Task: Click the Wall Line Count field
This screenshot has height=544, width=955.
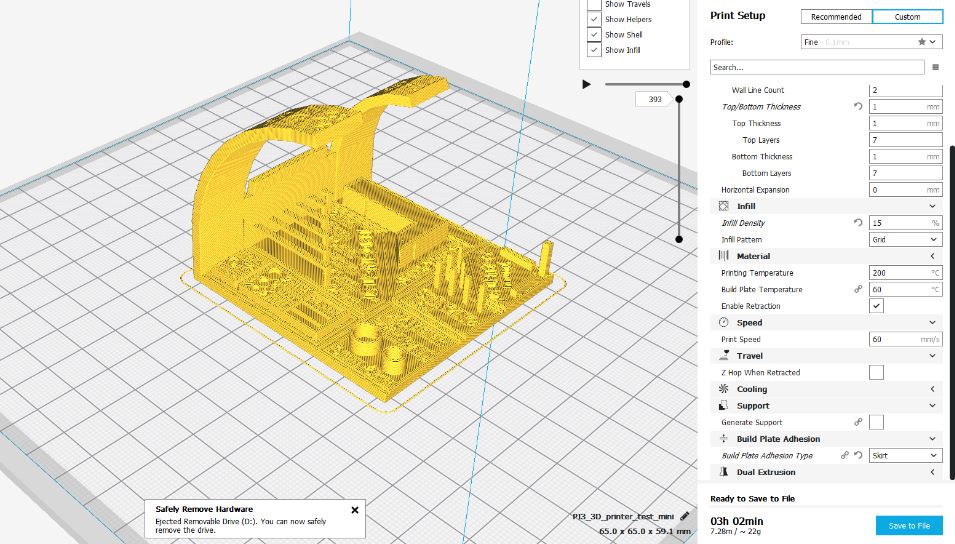Action: tap(906, 90)
